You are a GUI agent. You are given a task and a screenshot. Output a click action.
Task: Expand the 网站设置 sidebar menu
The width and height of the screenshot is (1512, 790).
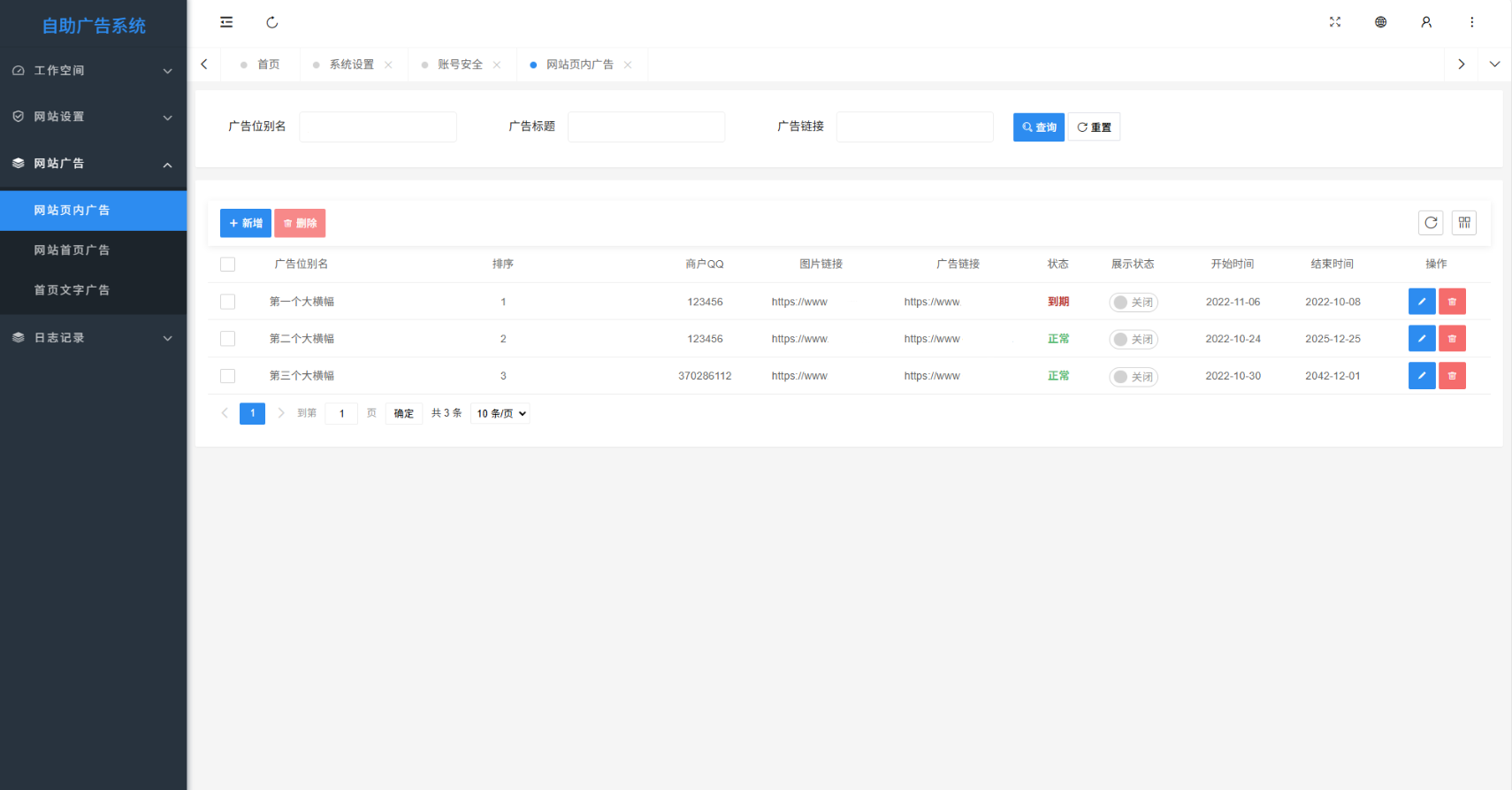coord(93,117)
